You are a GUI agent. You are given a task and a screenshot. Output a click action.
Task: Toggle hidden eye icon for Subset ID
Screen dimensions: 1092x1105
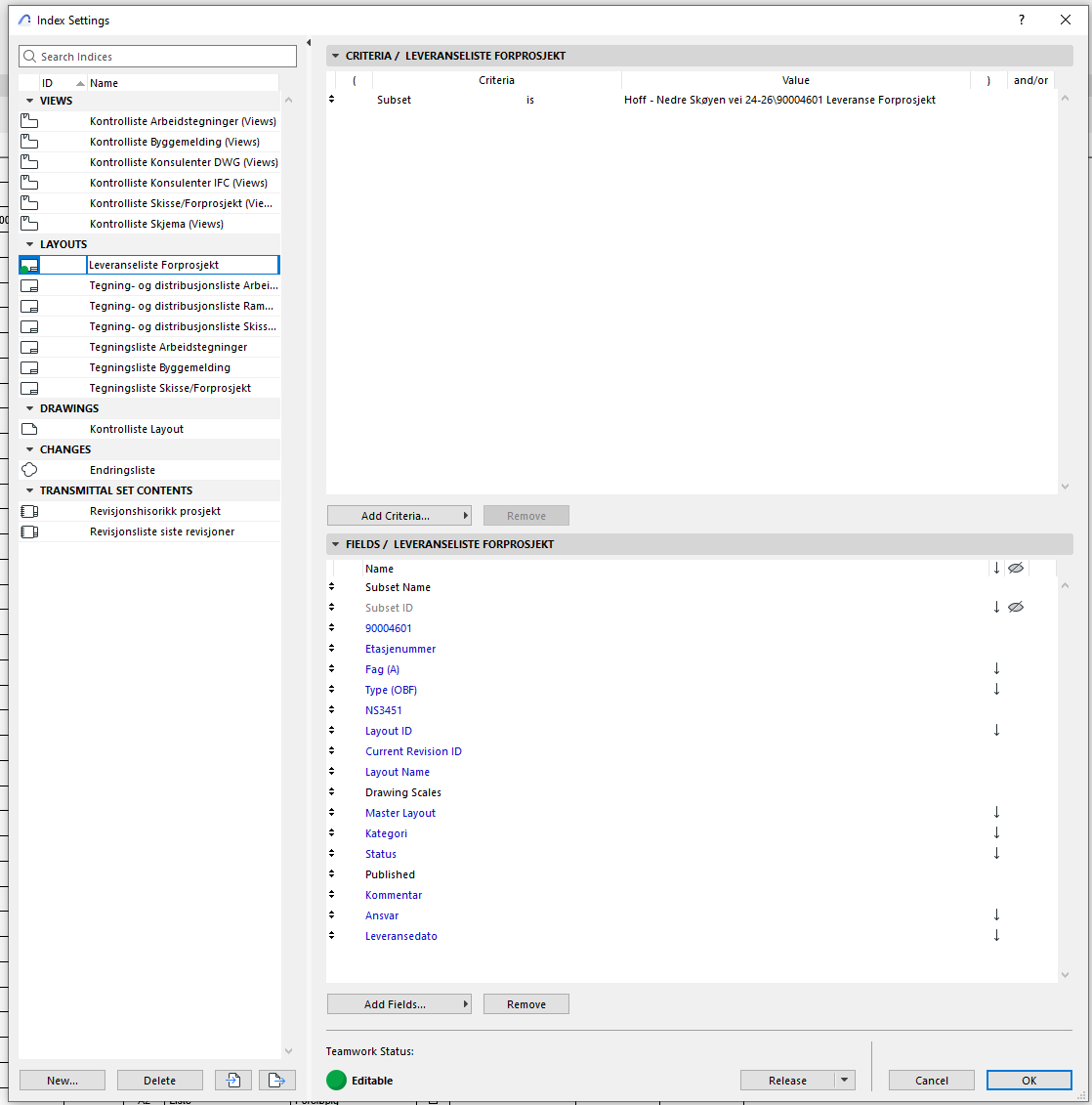click(1016, 608)
